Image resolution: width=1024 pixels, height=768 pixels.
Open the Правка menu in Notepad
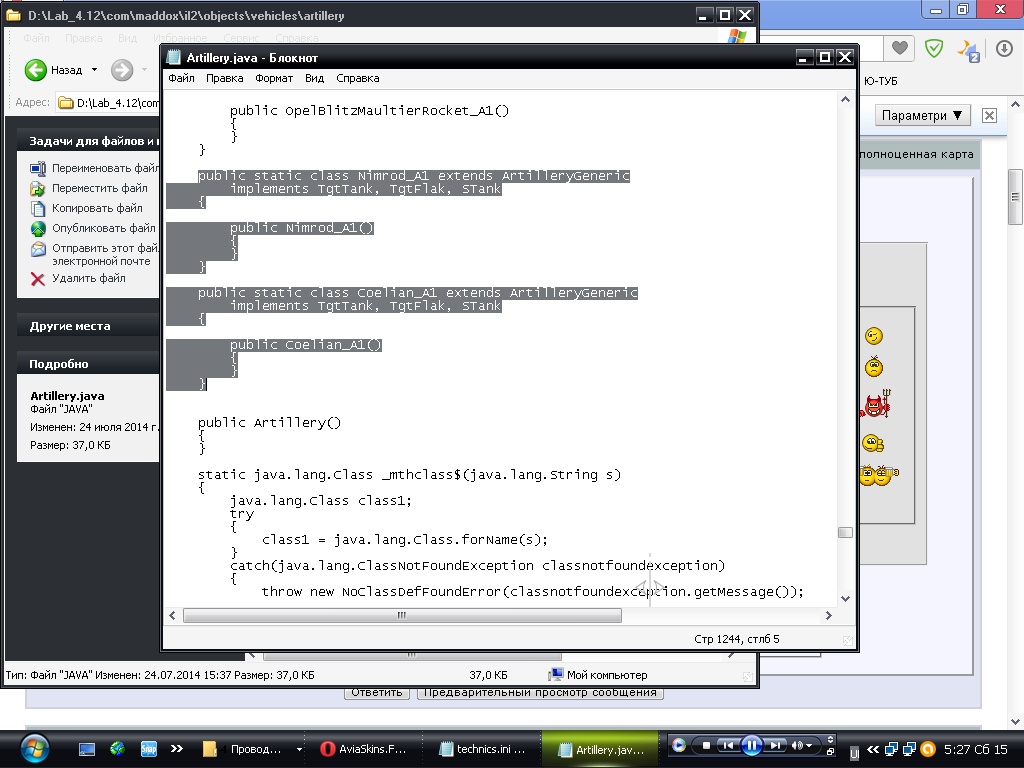coord(225,78)
